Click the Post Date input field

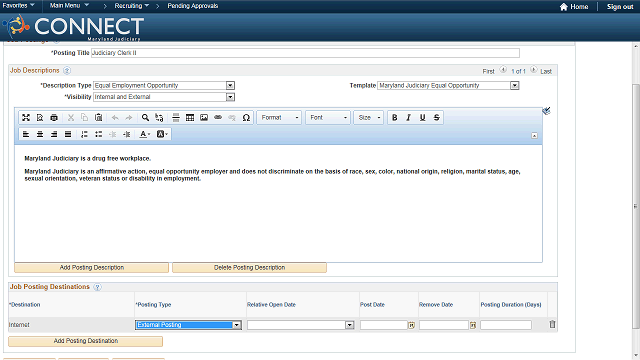point(384,325)
